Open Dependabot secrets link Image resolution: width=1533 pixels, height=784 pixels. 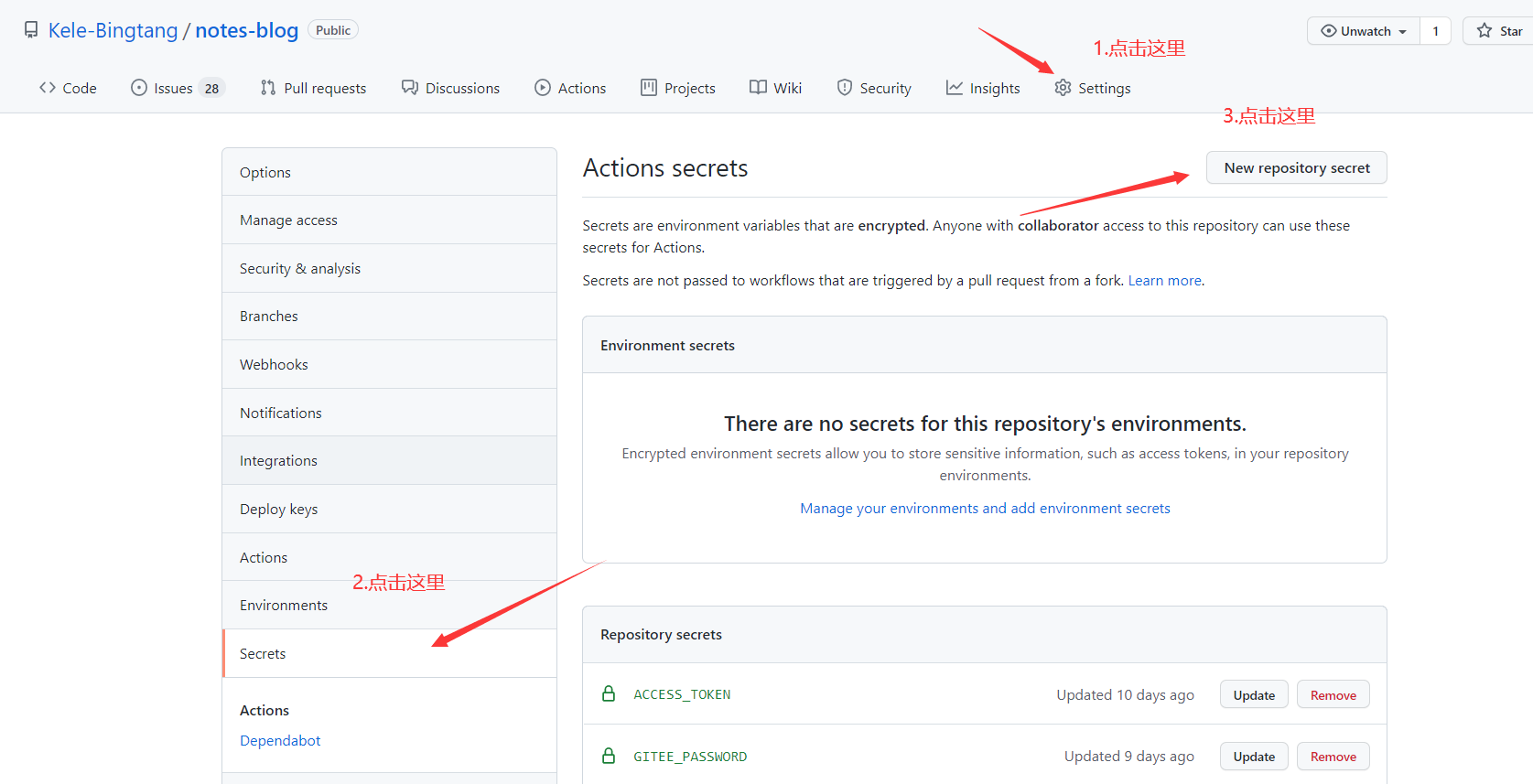tap(280, 741)
